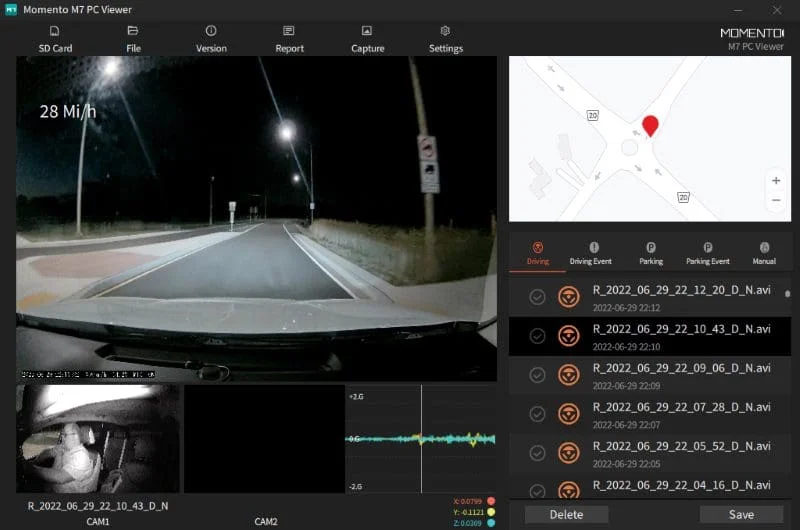This screenshot has height=530, width=800.
Task: Click steering wheel icon of 22_04_16 file
Action: pyautogui.click(x=568, y=490)
